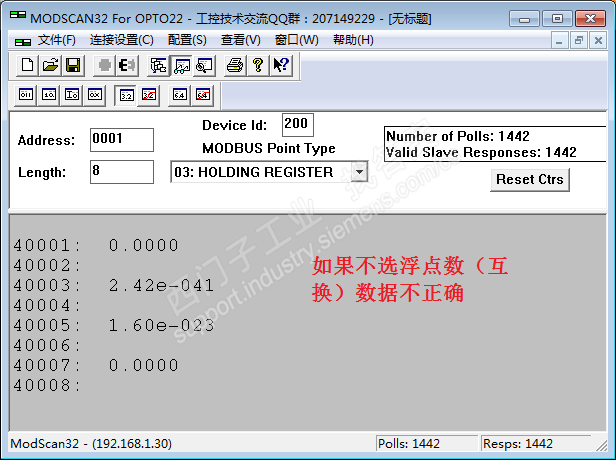Click the document icon beside 文件 menu
This screenshot has width=616, height=460.
click(x=23, y=41)
